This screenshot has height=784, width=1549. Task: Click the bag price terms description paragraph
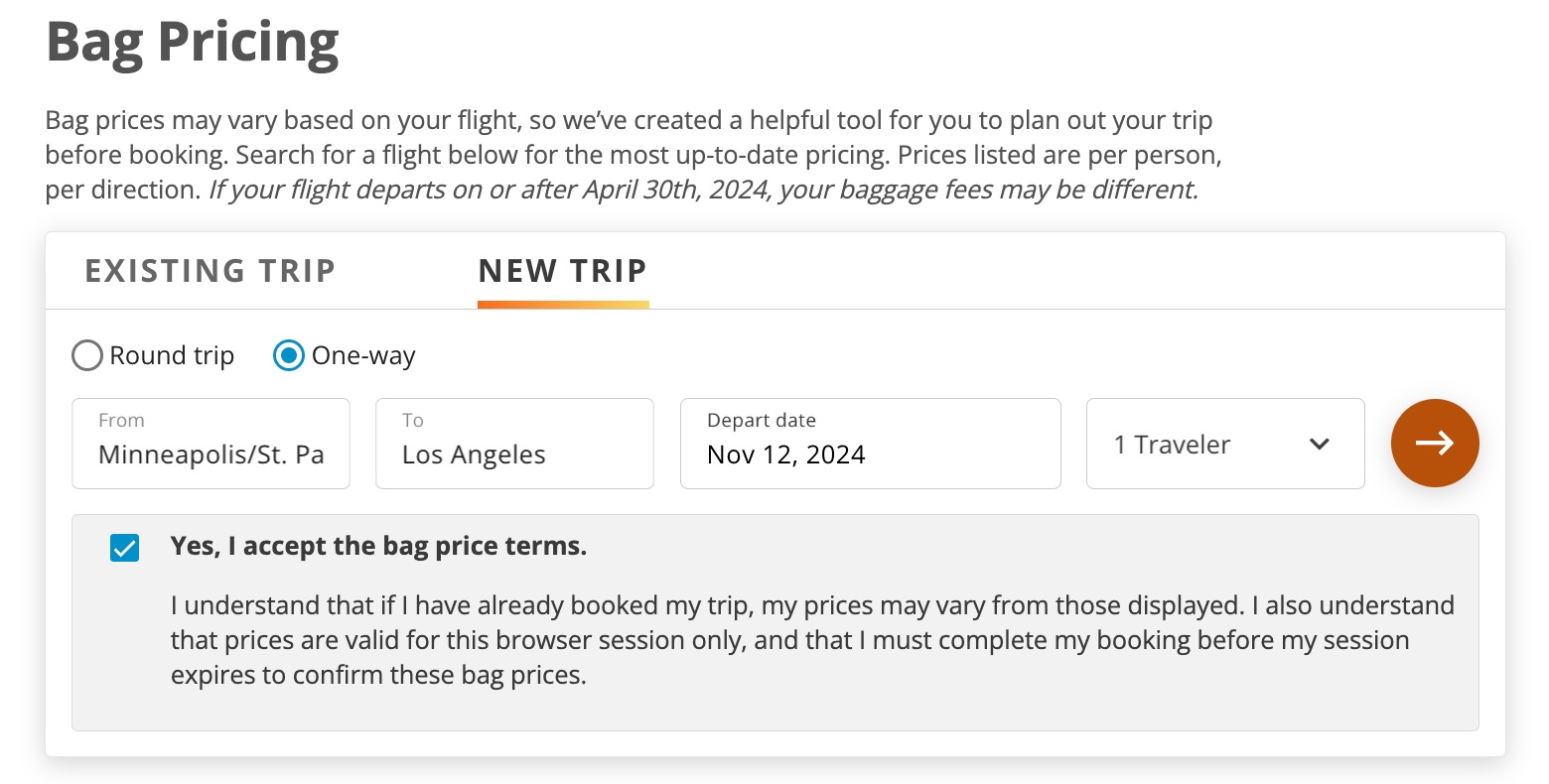point(810,639)
